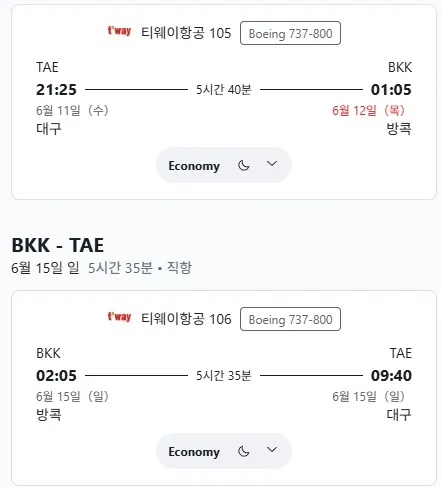Select the 티웨이항공 105 flight title
The height and width of the screenshot is (487, 441).
point(186,33)
